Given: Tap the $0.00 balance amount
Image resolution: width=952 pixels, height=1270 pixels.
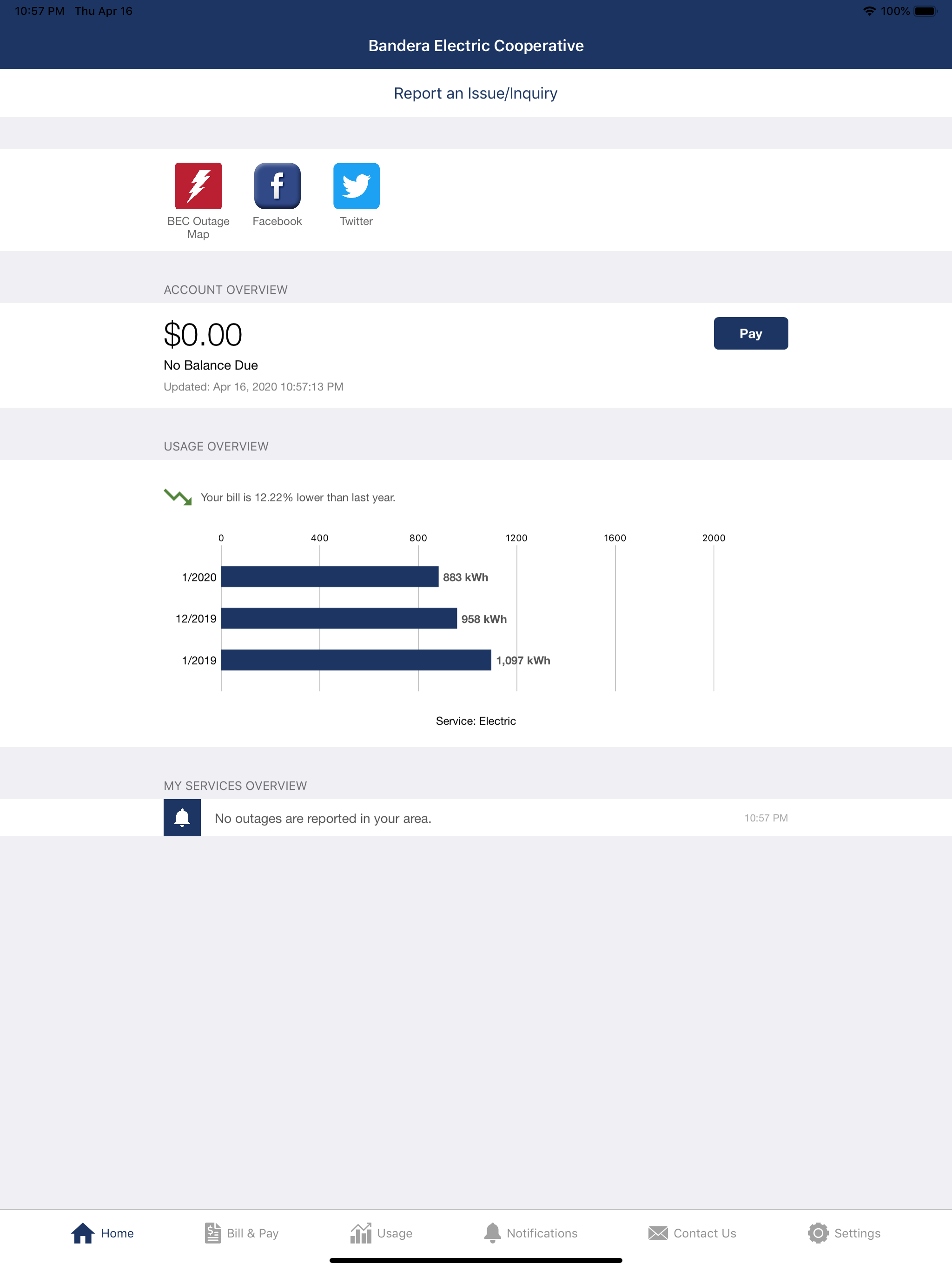Looking at the screenshot, I should [x=203, y=335].
